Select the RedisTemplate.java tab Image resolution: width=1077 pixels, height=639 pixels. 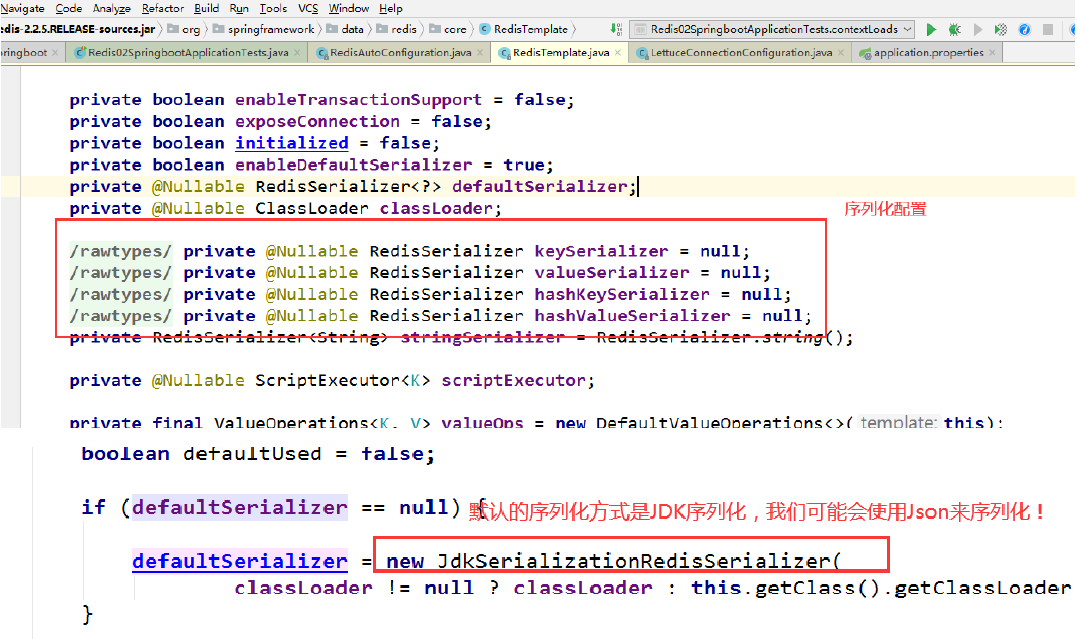click(560, 53)
